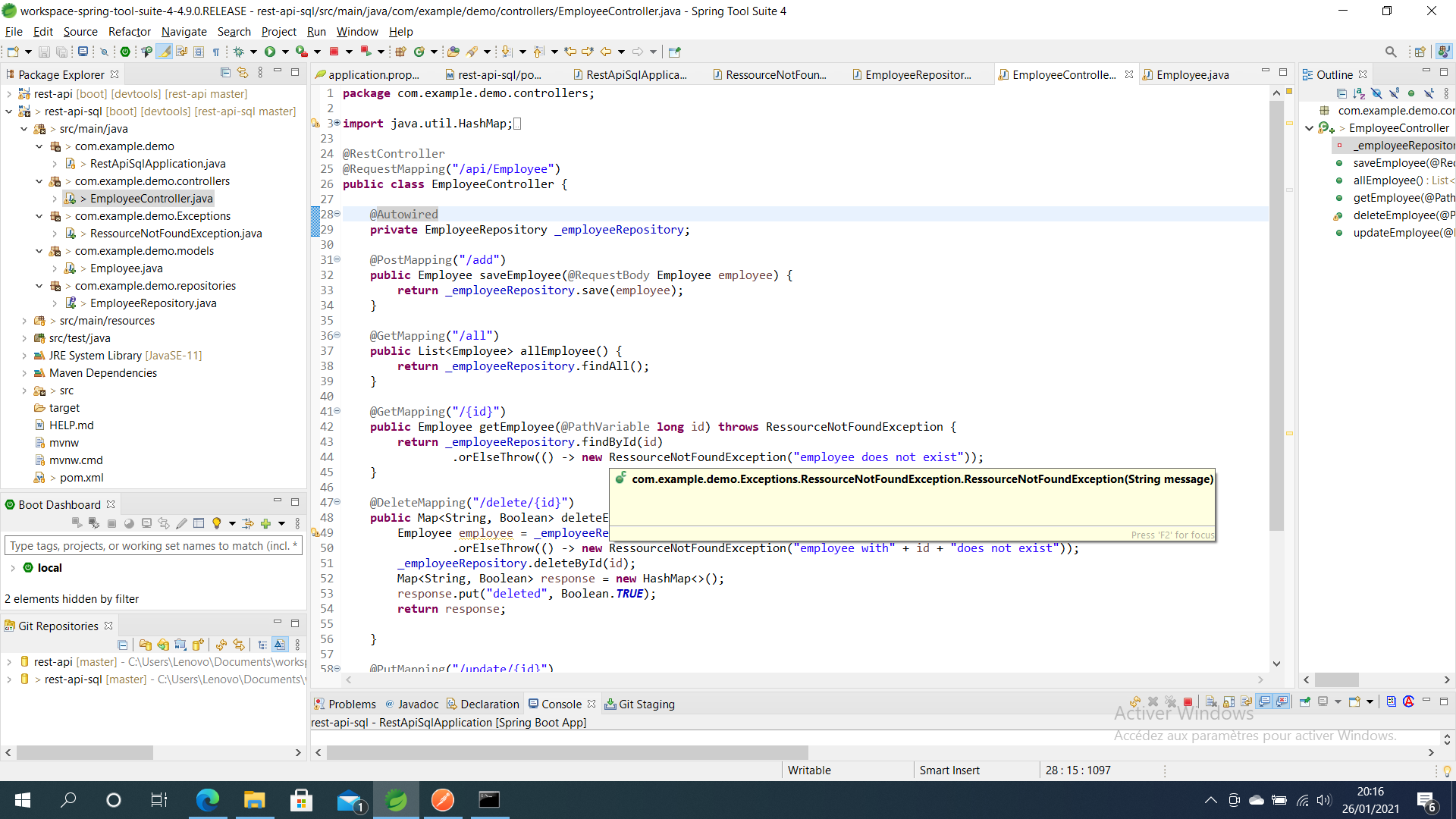Click Collapse All in Package Explorer

(225, 73)
